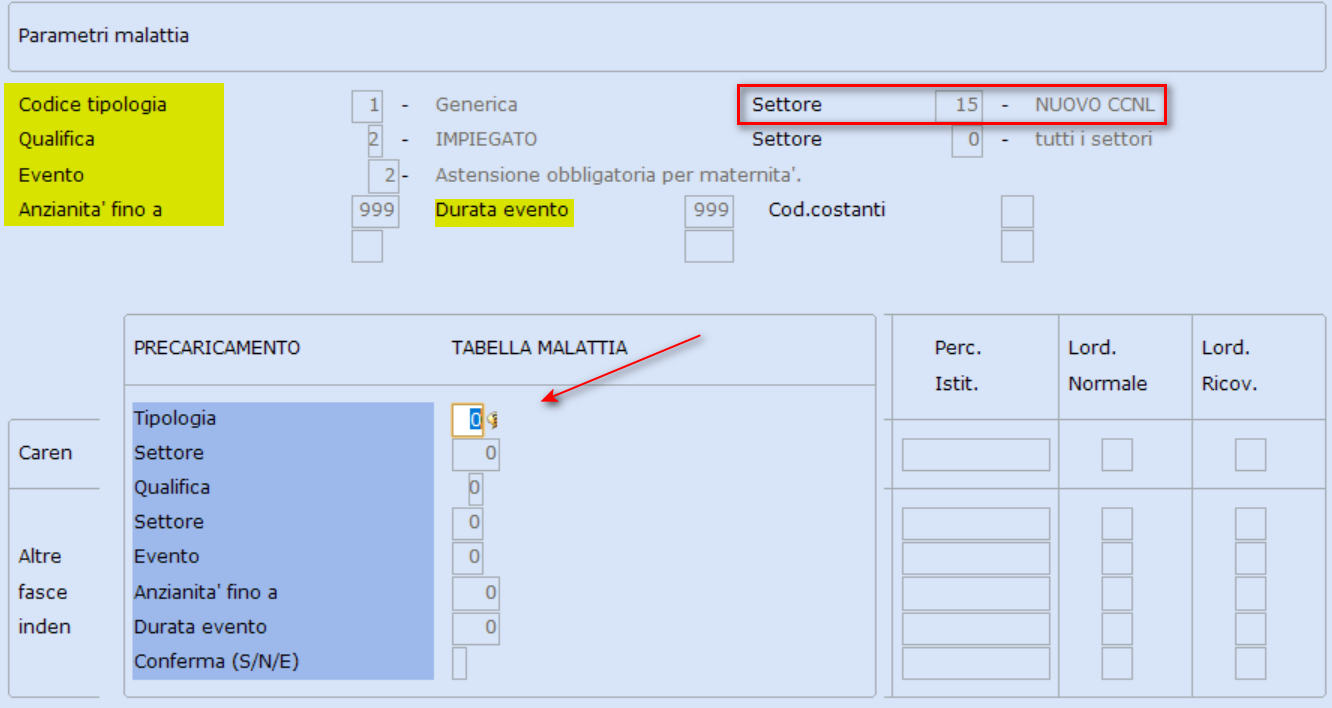Focus the Precaricamento Durata evento field
Image resolution: width=1332 pixels, height=708 pixels.
click(476, 629)
